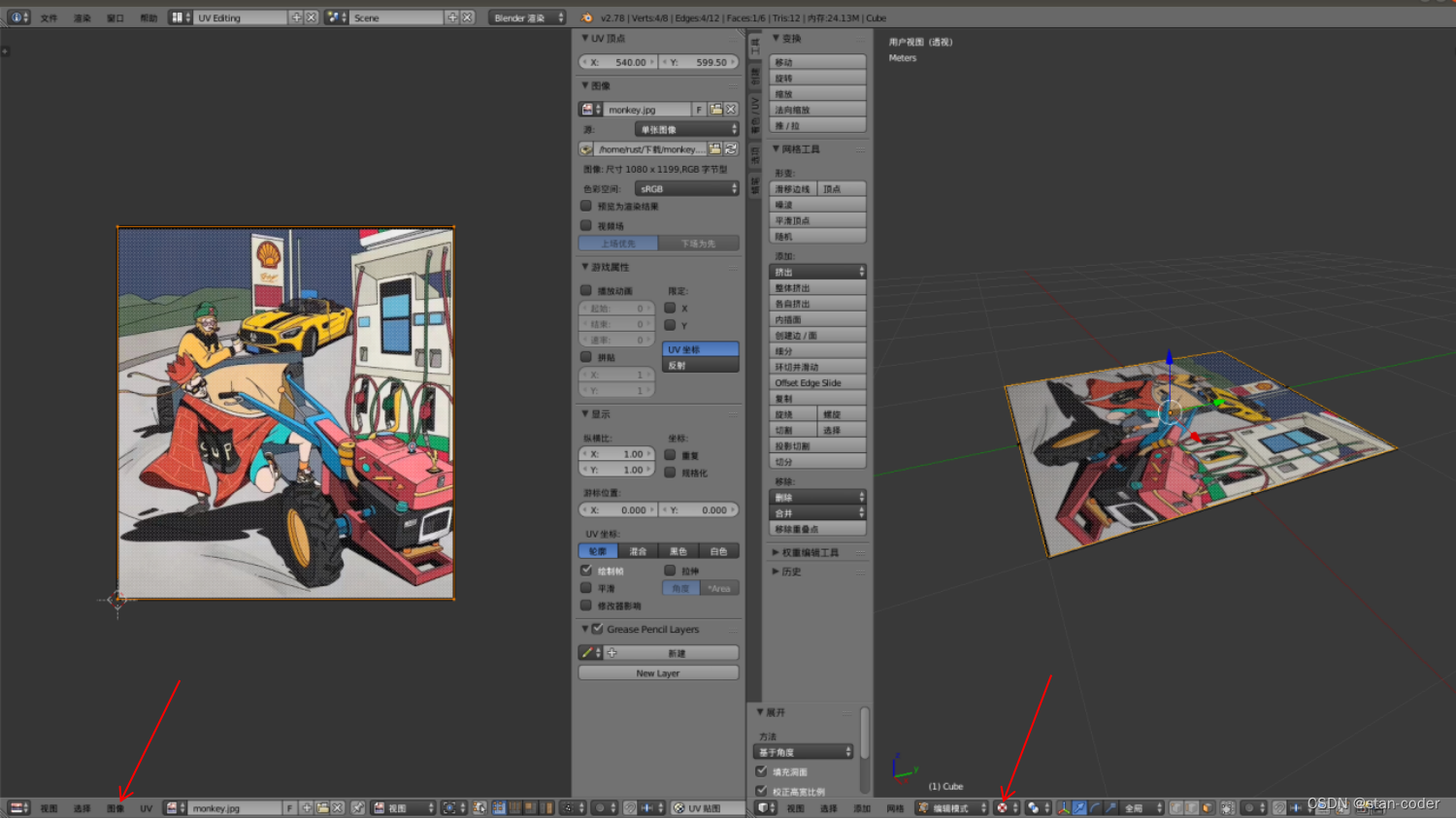Click the New Layer button in Grease Pencil panel
The width and height of the screenshot is (1456, 819).
pyautogui.click(x=657, y=672)
